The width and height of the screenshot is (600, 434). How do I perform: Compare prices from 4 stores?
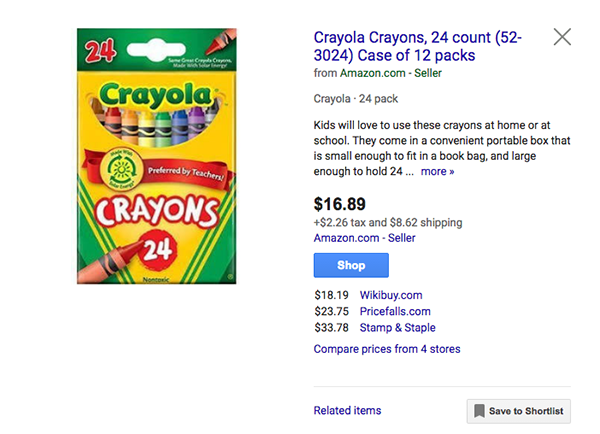pyautogui.click(x=387, y=349)
